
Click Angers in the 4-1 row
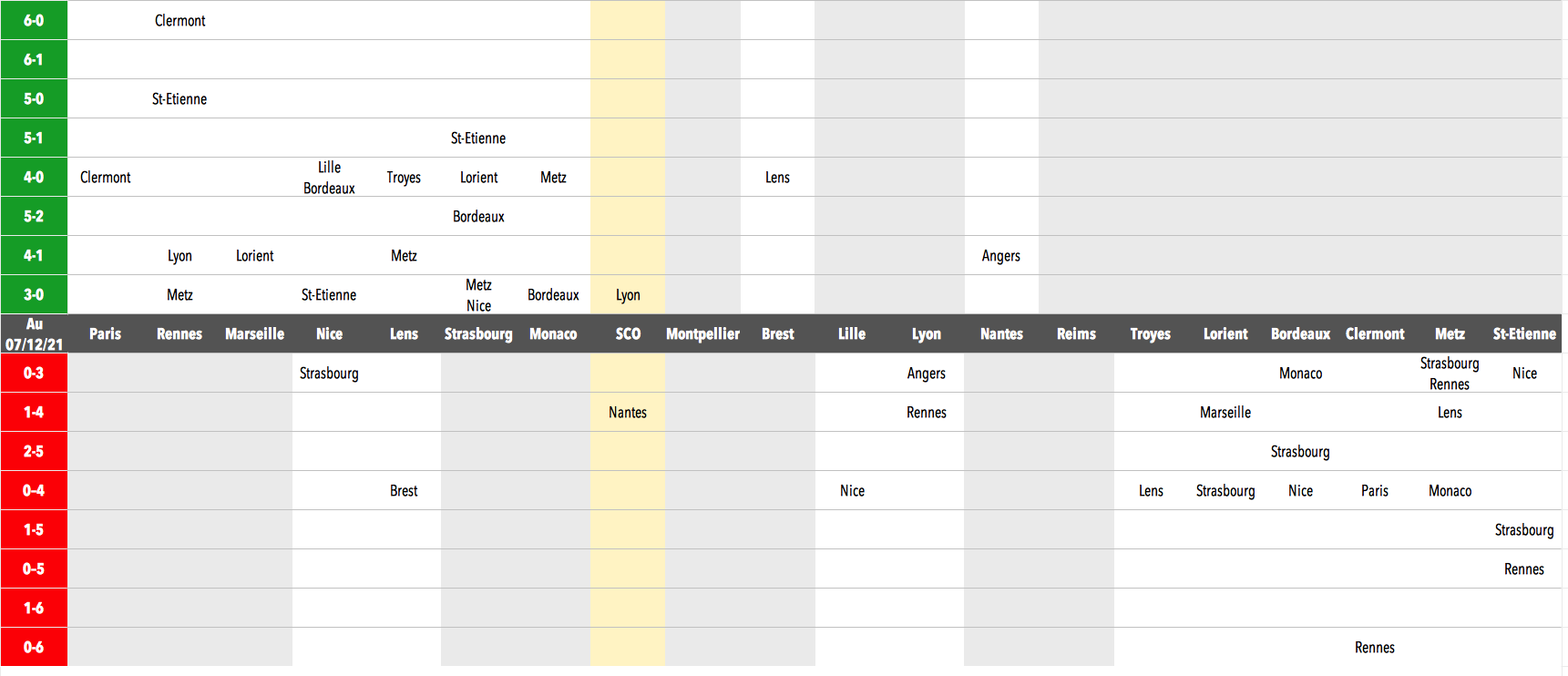point(1000,256)
